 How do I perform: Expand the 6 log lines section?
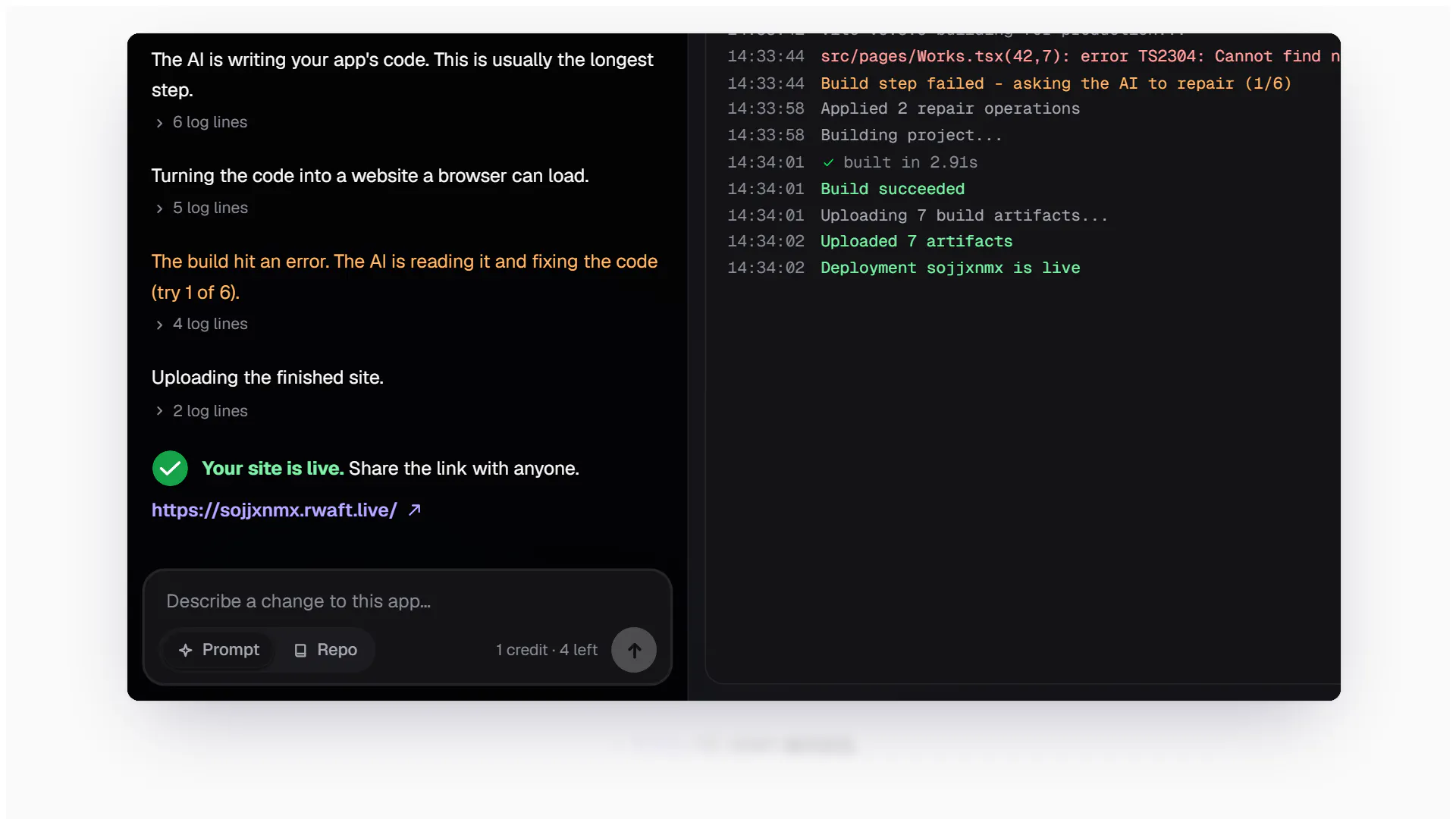(202, 122)
